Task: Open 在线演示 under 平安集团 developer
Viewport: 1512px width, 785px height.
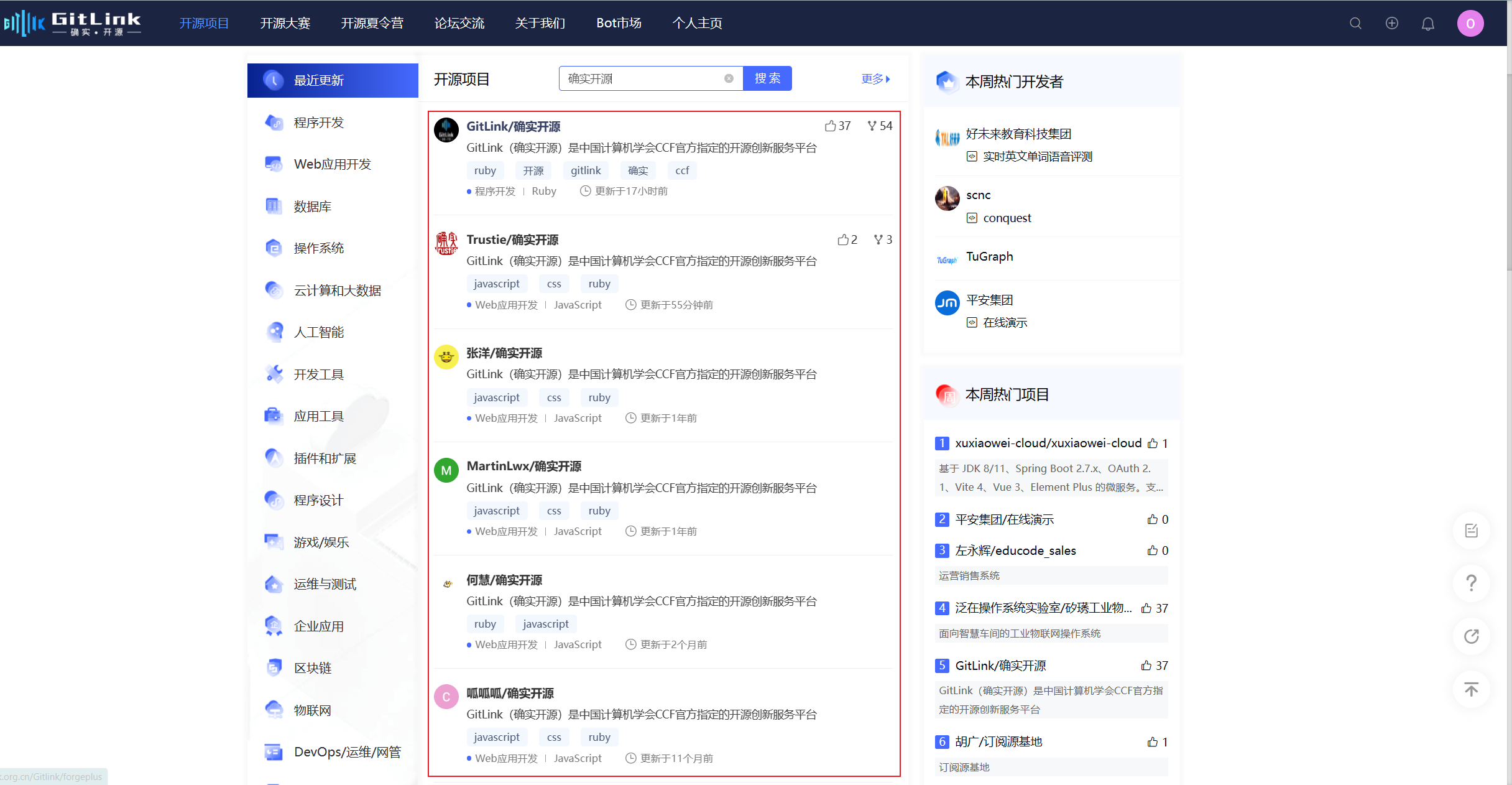Action: pyautogui.click(x=1005, y=323)
